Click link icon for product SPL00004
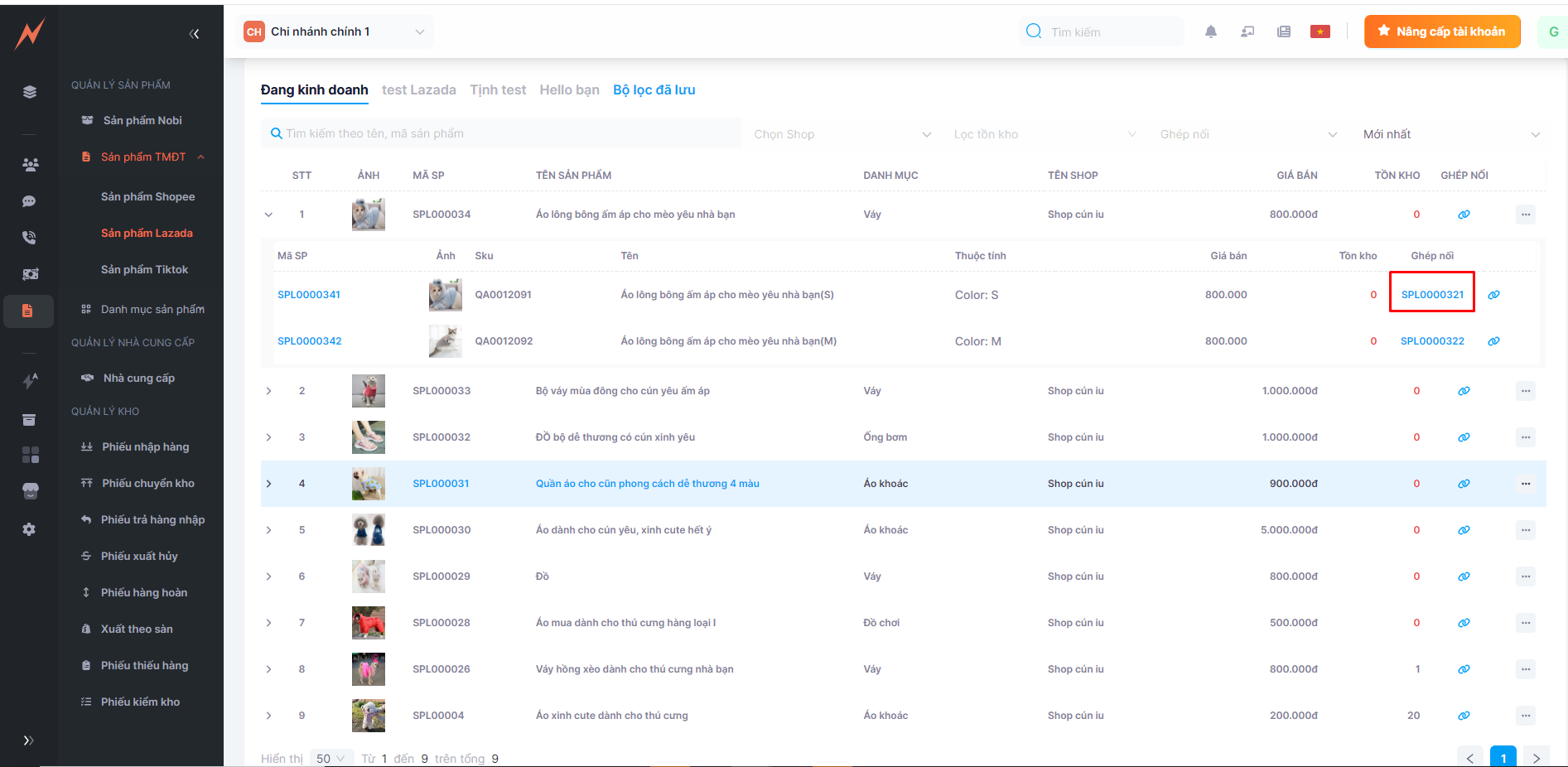The height and width of the screenshot is (767, 1568). click(1464, 716)
